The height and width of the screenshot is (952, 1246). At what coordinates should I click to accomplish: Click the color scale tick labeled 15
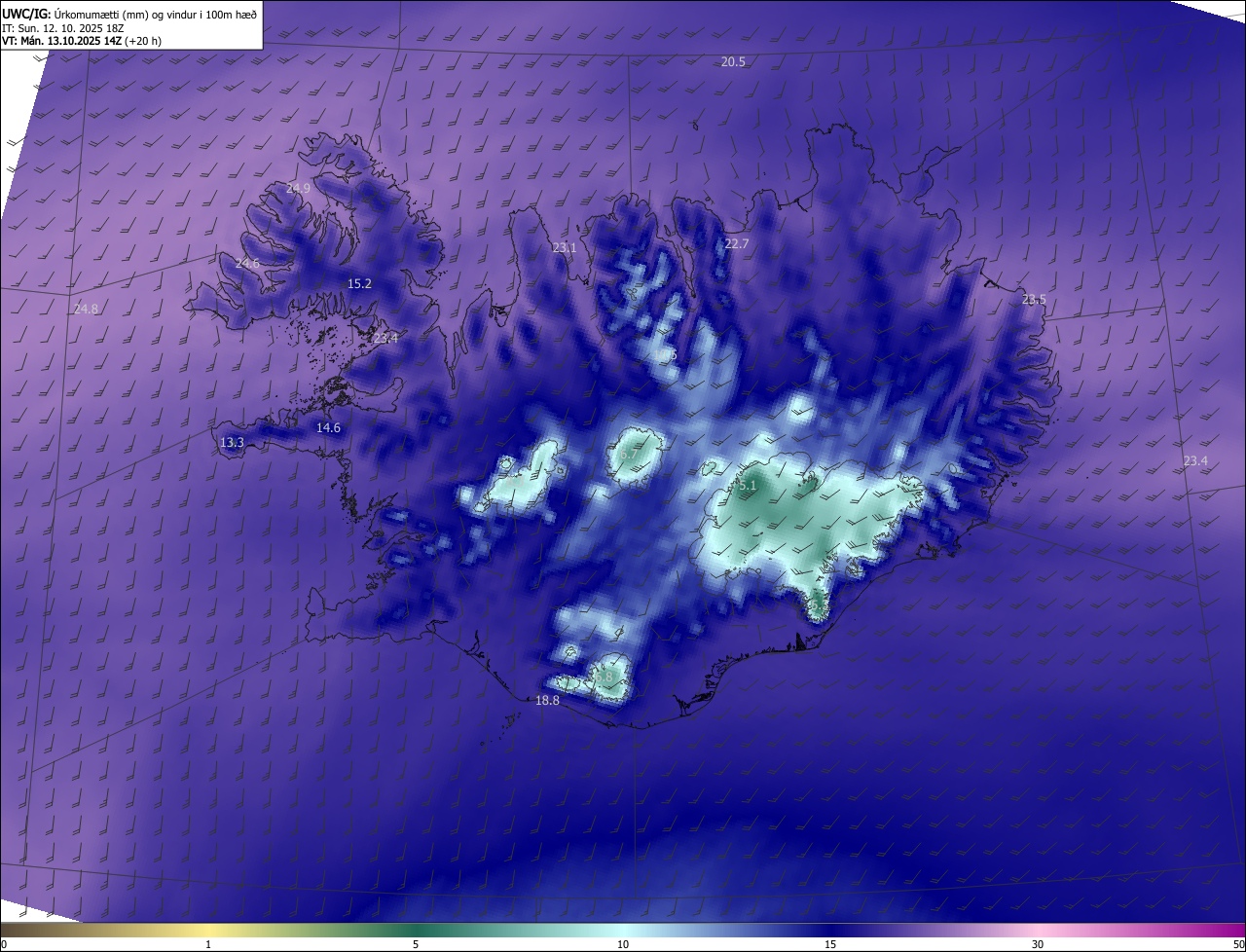point(830,944)
